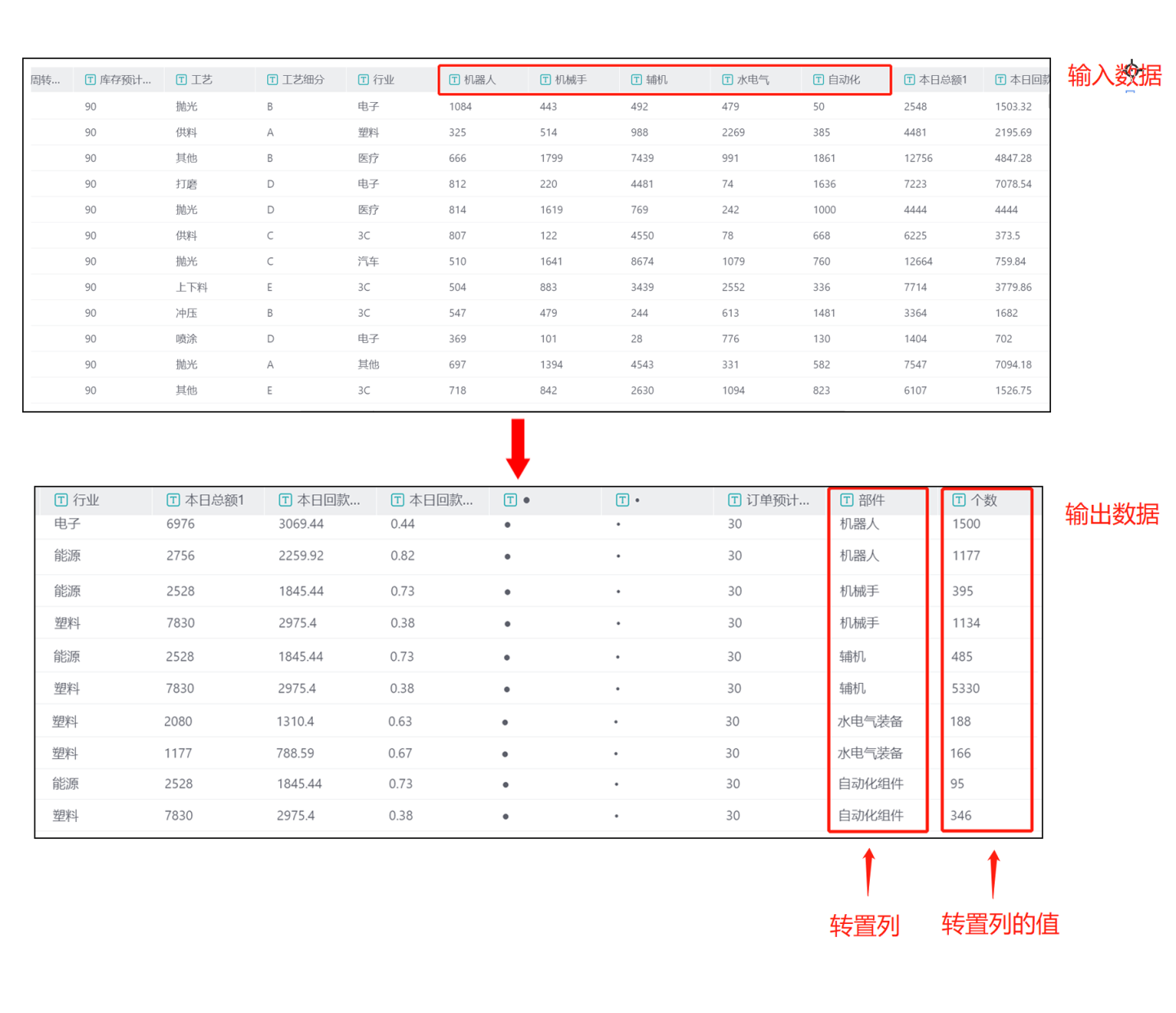Click the 喷涂 cell in the 工艺 column
The width and height of the screenshot is (1176, 1013).
[x=186, y=339]
